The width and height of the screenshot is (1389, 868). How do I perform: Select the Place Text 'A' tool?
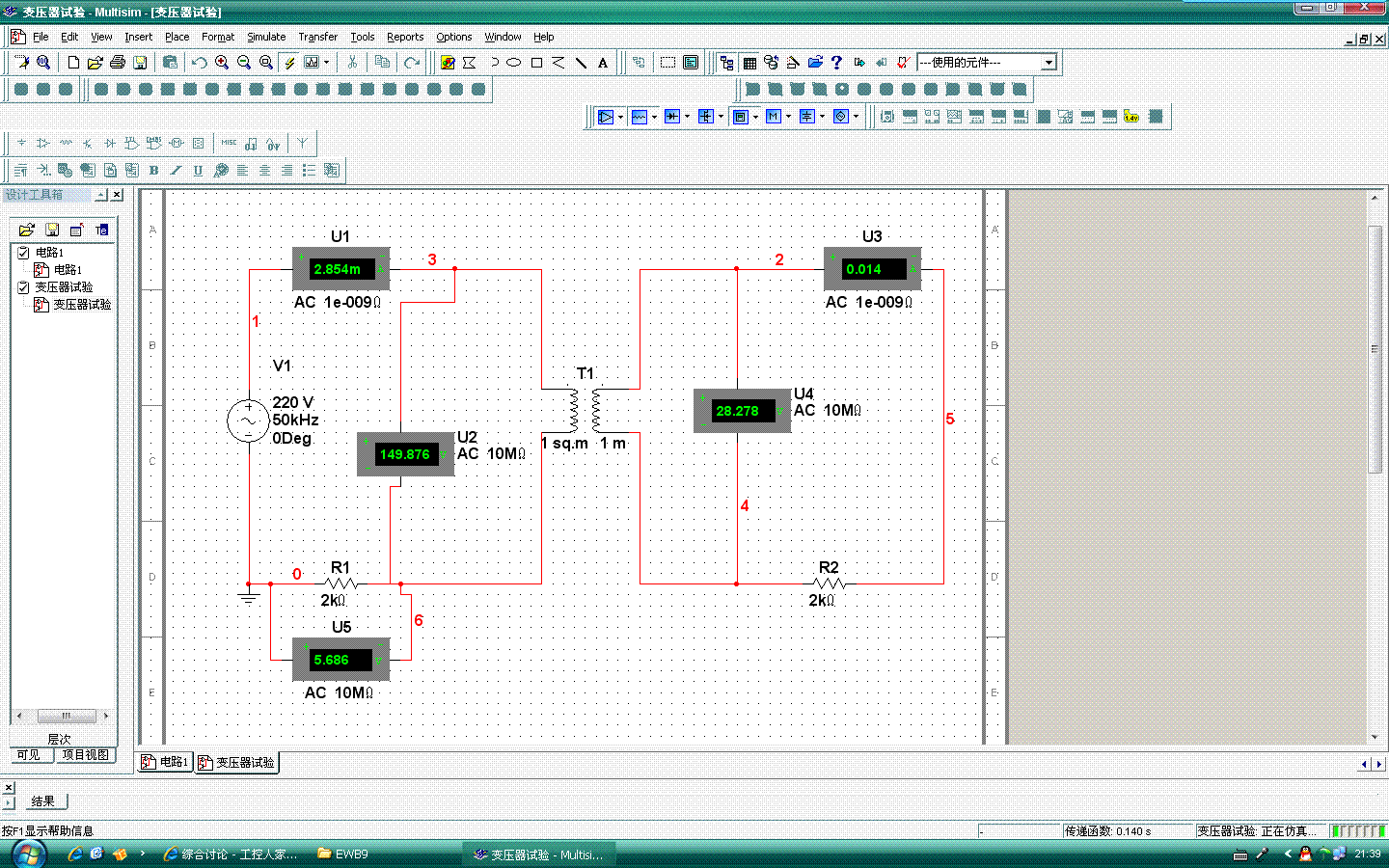point(603,63)
